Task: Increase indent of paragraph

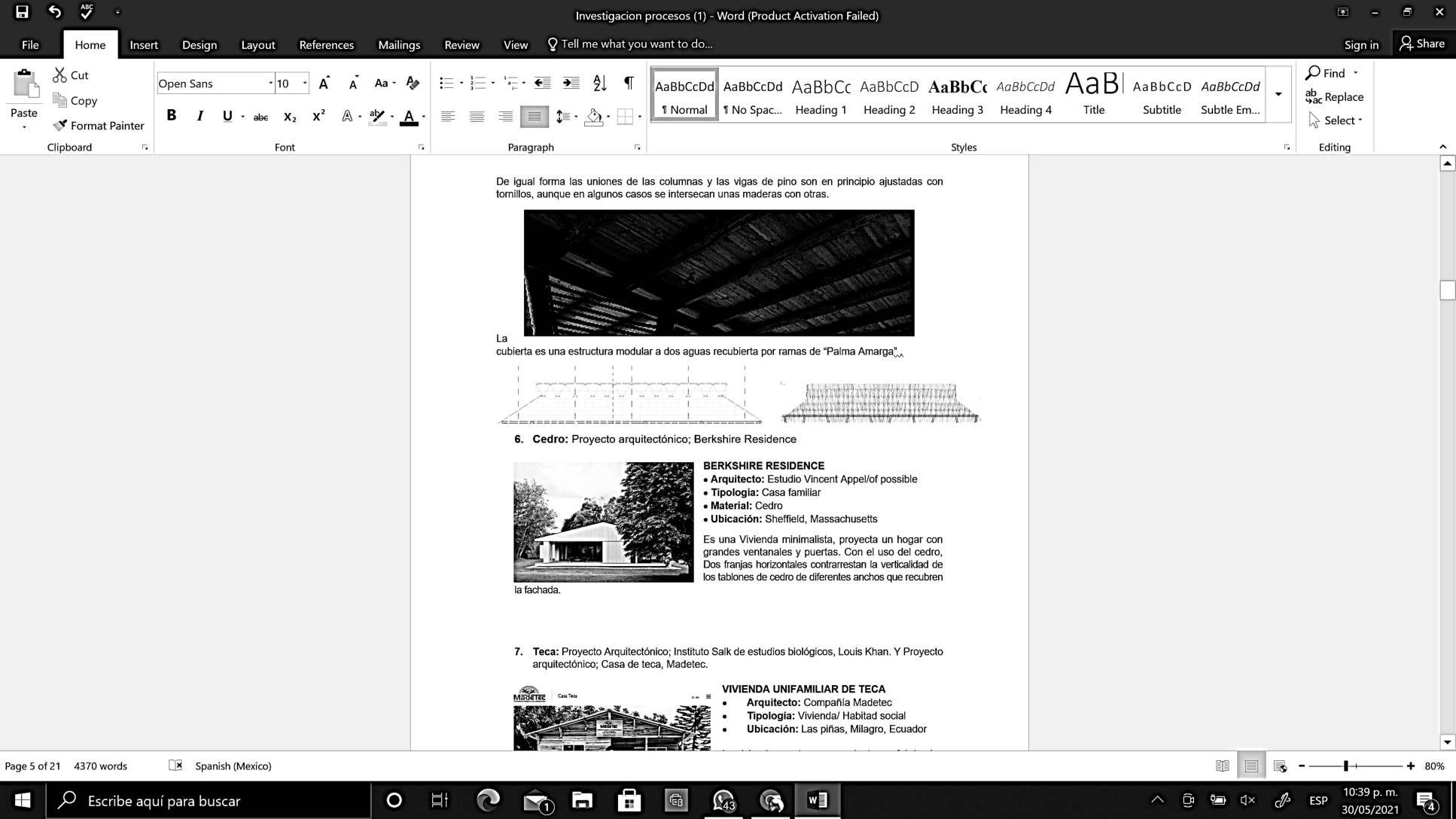Action: (571, 83)
